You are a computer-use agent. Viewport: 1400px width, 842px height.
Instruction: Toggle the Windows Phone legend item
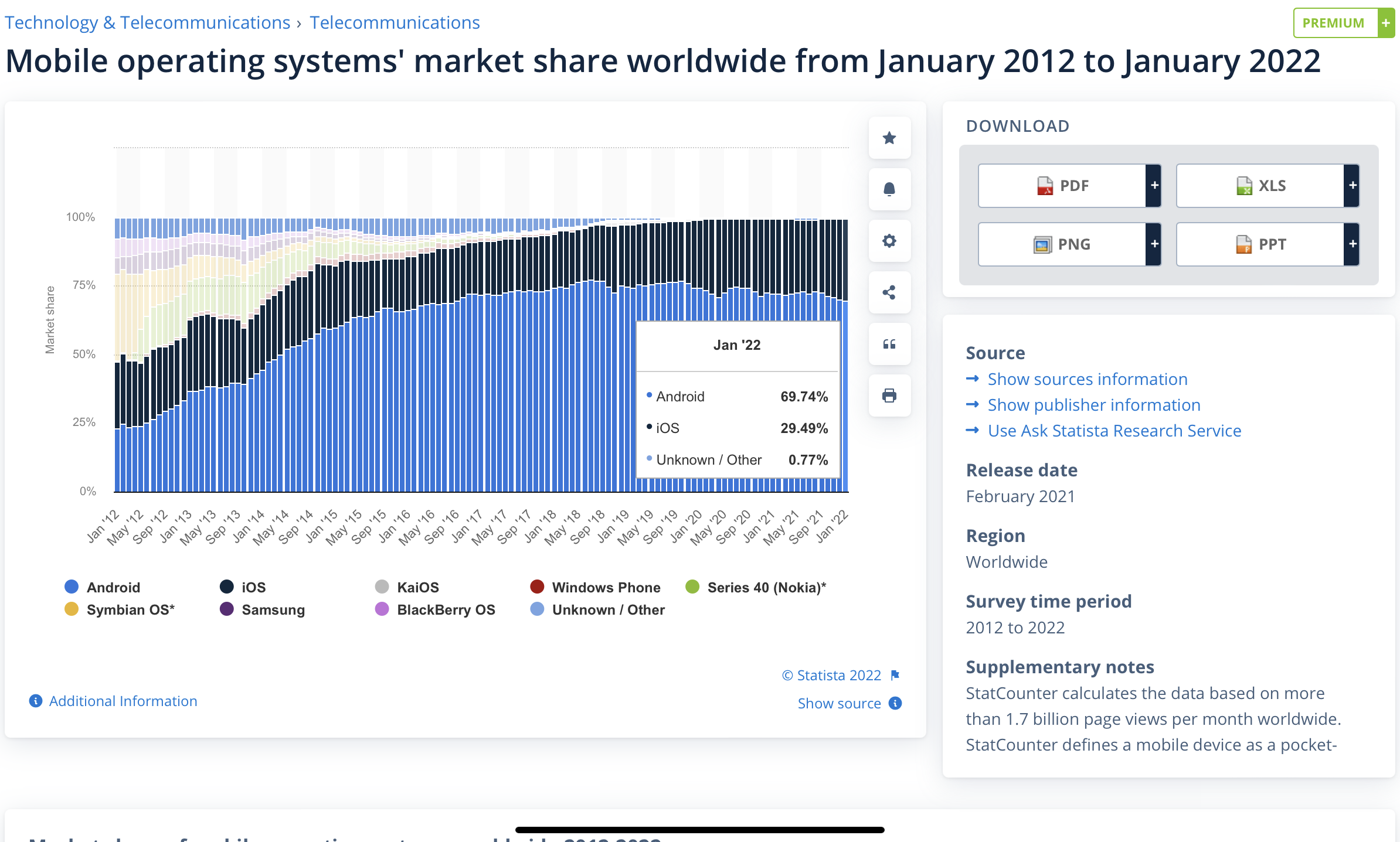point(595,587)
